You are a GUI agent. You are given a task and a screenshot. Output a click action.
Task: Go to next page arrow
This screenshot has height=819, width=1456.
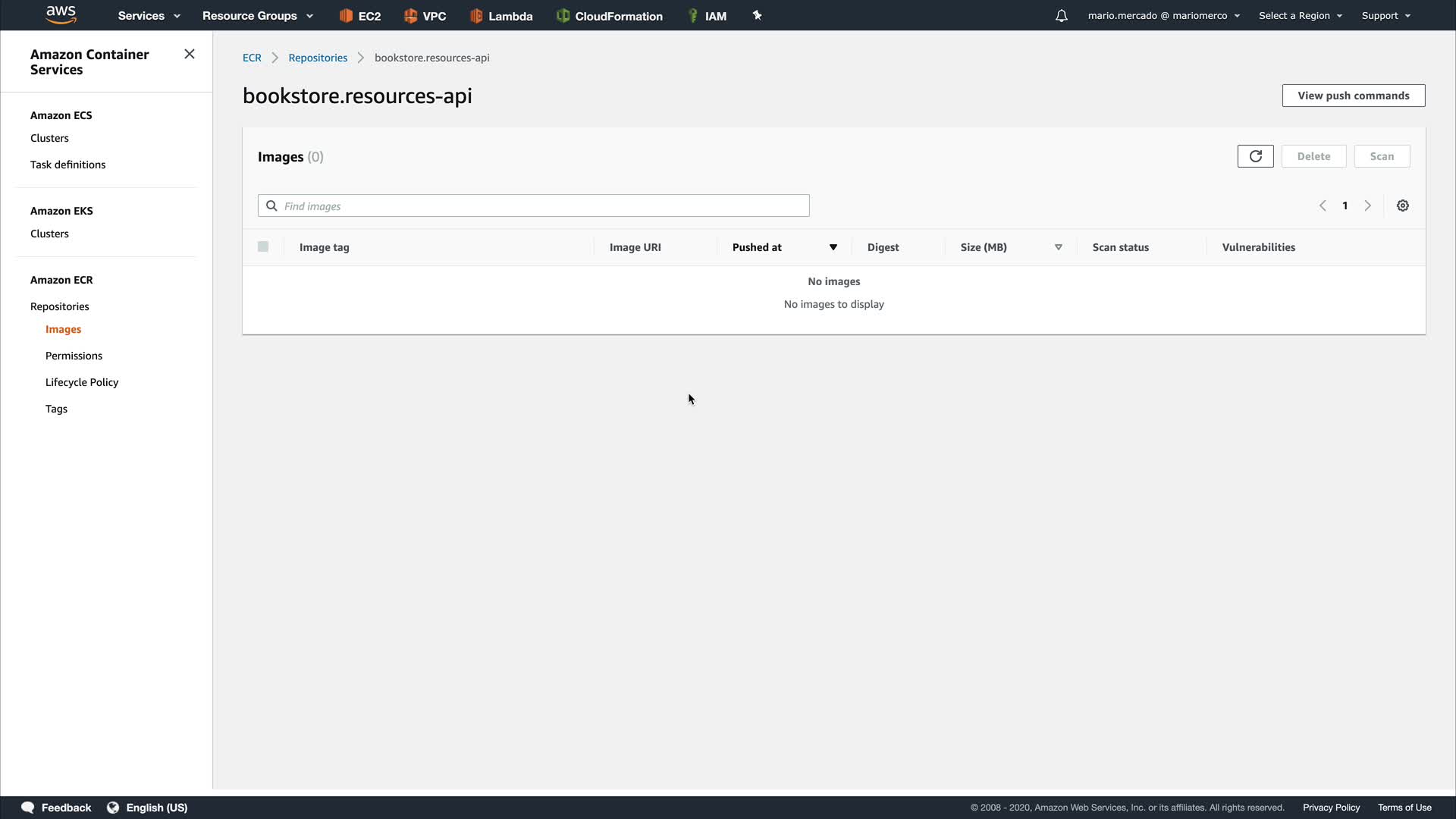[1367, 206]
